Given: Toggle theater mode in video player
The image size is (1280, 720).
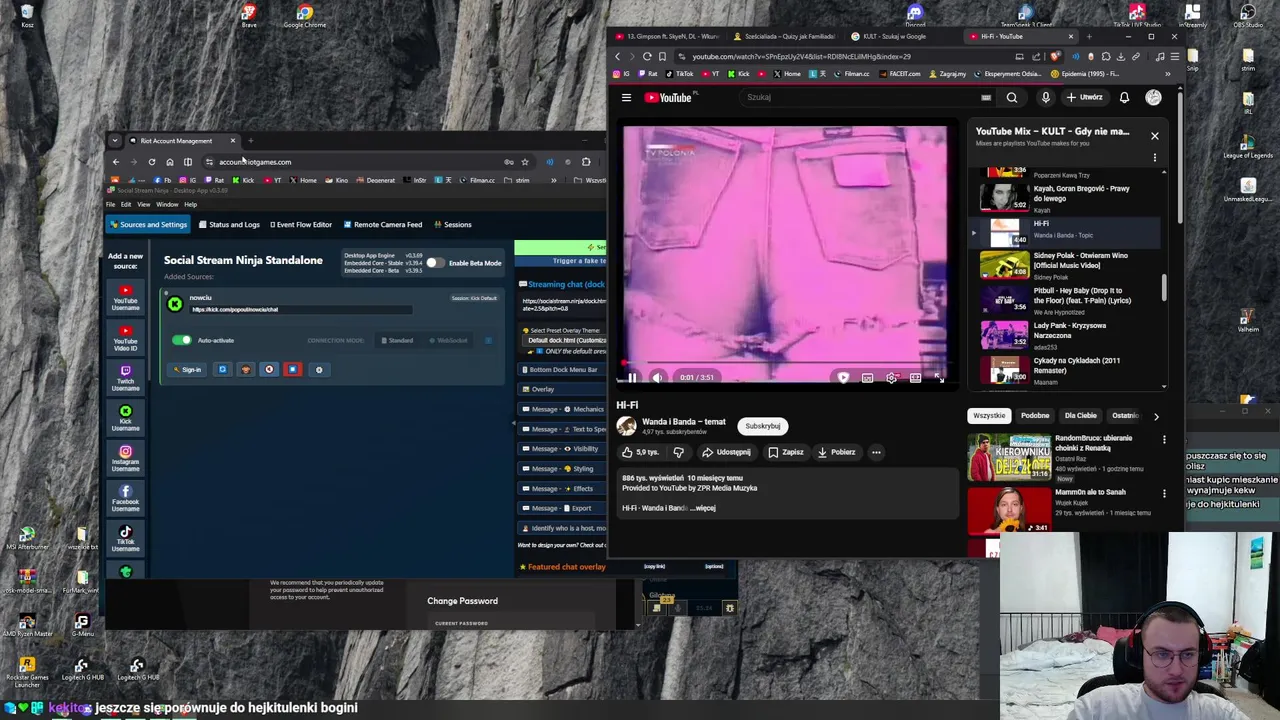Looking at the screenshot, I should tap(915, 378).
